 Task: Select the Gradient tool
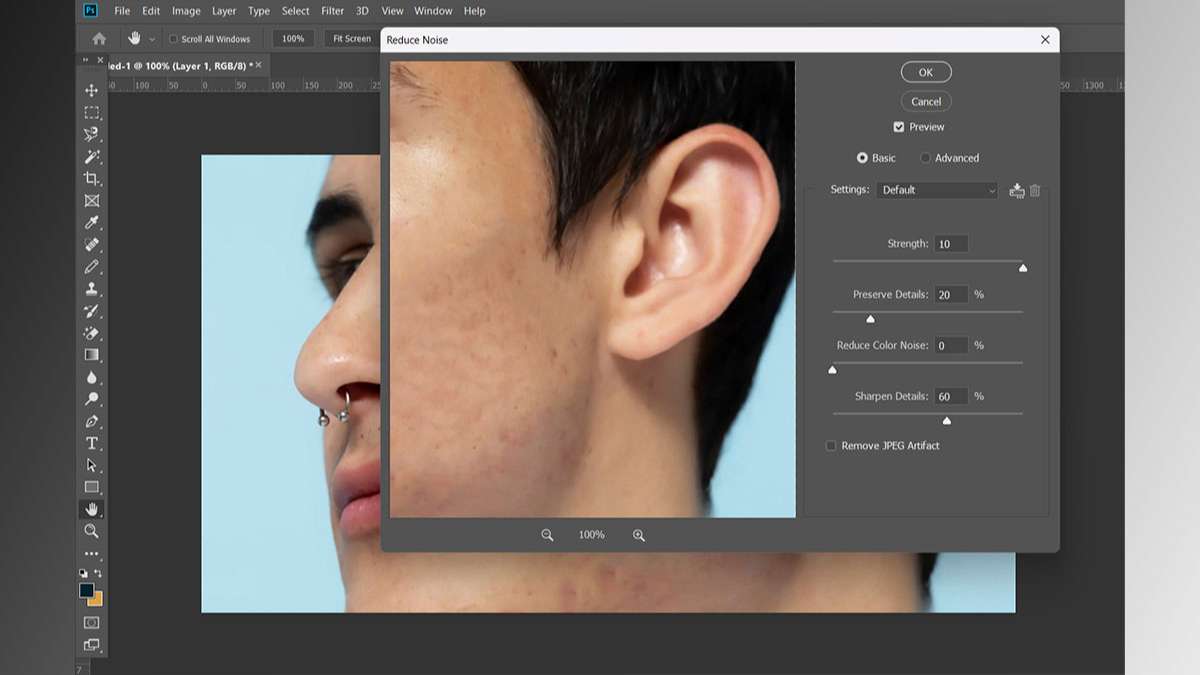coord(92,355)
